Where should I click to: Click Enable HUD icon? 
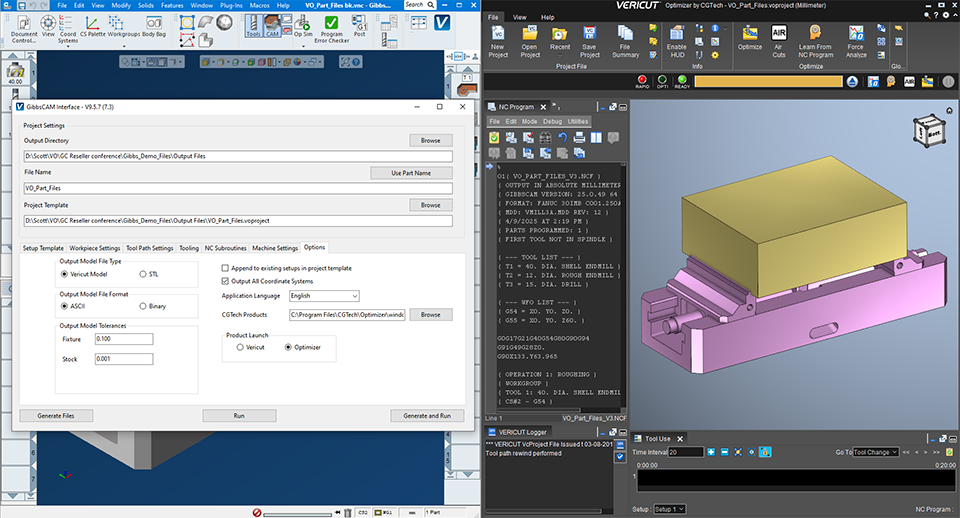coord(677,42)
